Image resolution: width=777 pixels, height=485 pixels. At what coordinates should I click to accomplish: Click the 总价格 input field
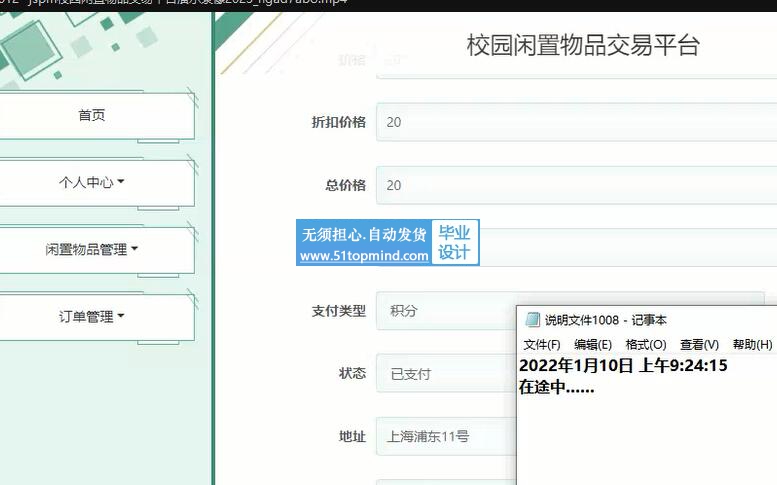coord(576,185)
